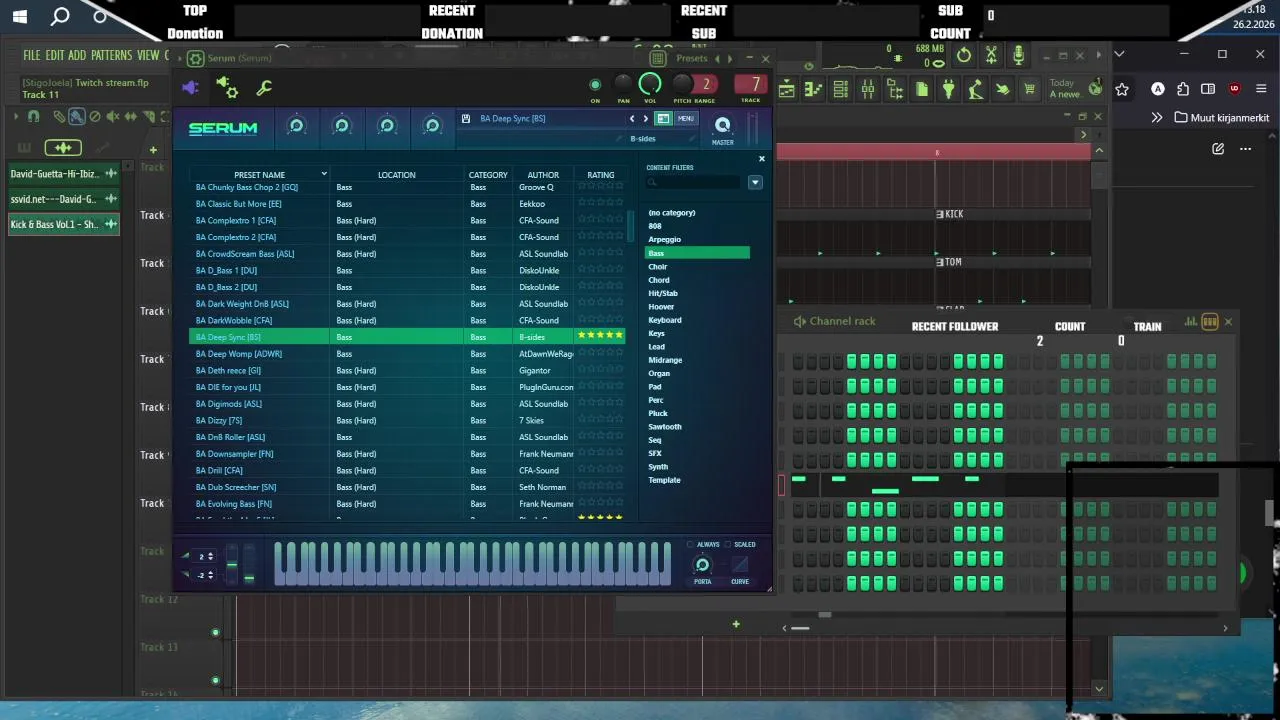Viewport: 1280px width, 720px height.
Task: Go to previous Serum preset arrow
Action: pos(632,118)
